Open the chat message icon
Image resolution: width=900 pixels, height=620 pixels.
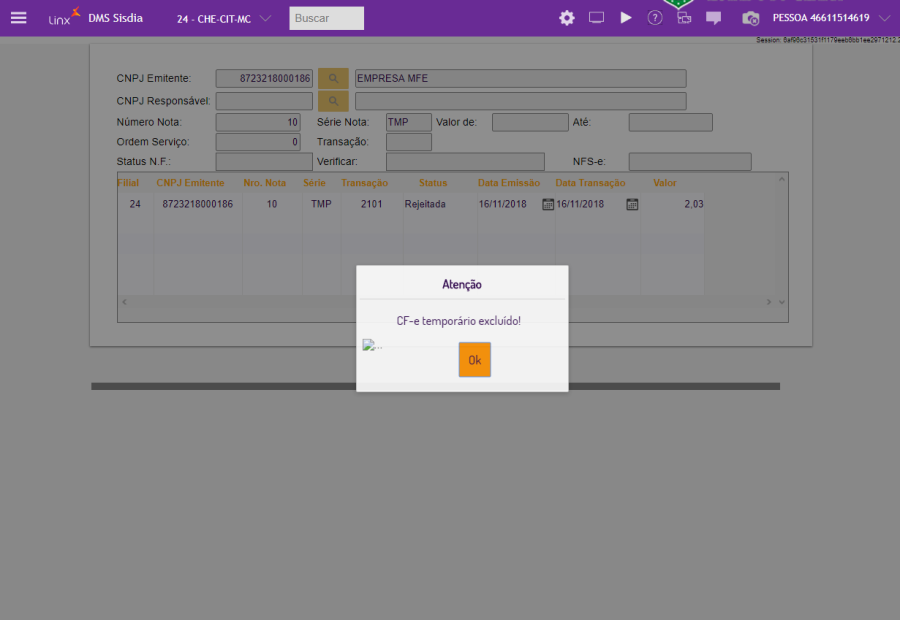(x=713, y=18)
